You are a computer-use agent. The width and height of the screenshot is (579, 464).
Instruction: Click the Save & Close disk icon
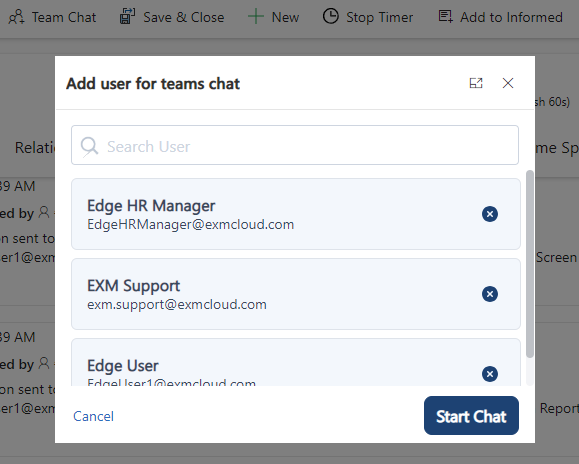pos(127,17)
